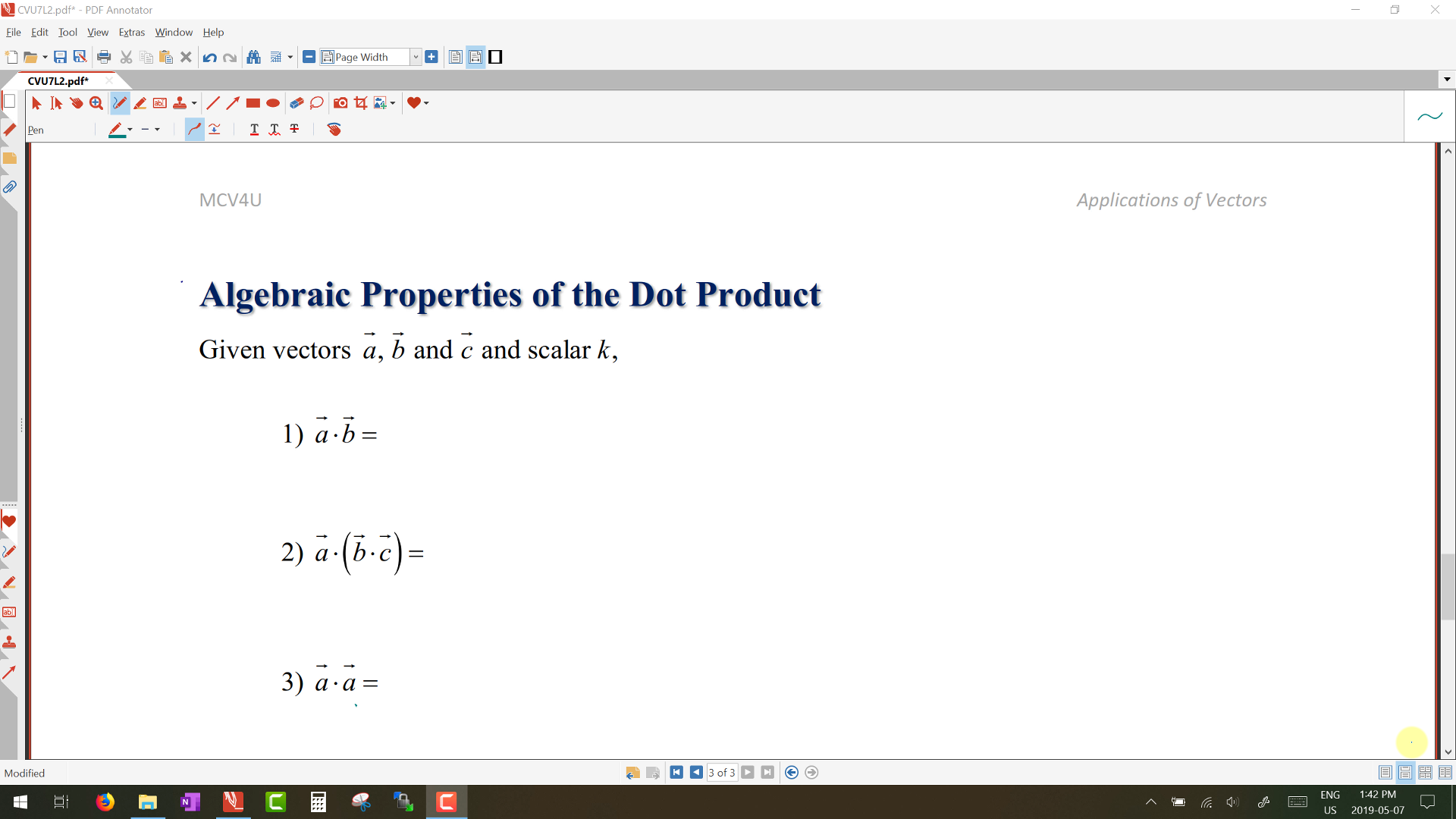Click the Snapshot camera tool

[340, 103]
